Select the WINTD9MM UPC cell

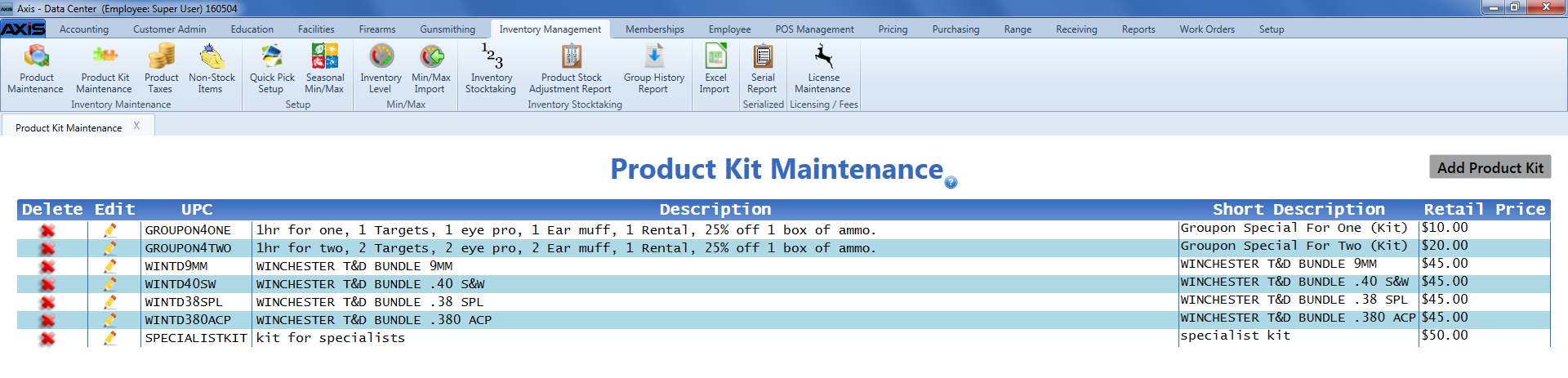[197, 266]
